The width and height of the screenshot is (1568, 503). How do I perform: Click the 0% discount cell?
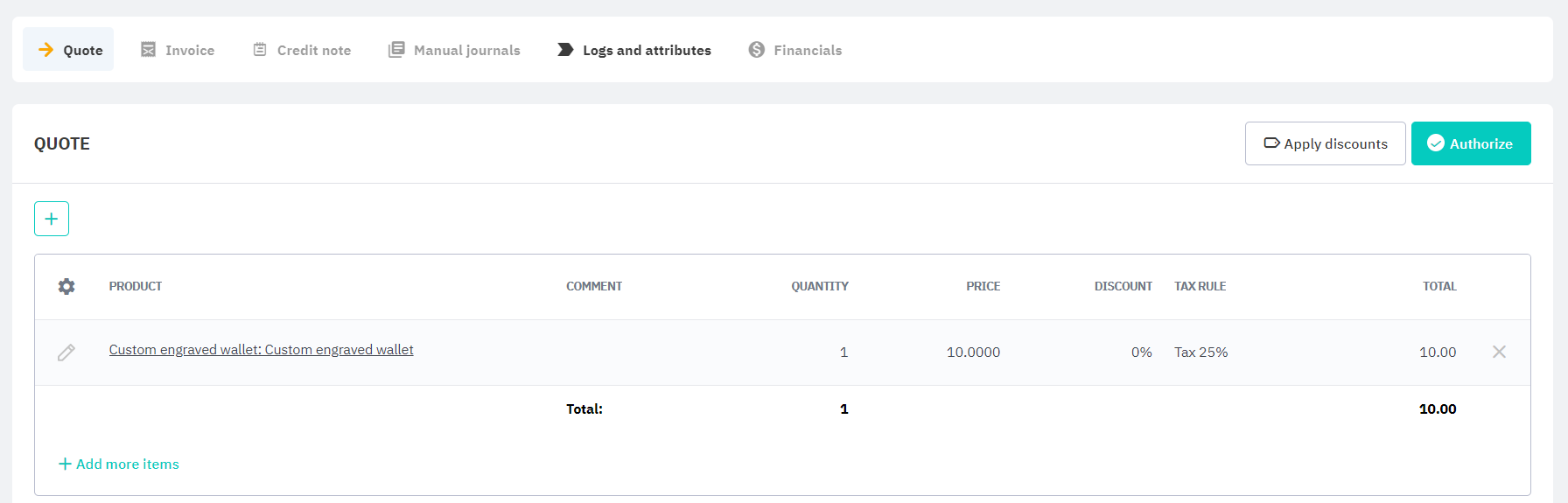(1141, 352)
